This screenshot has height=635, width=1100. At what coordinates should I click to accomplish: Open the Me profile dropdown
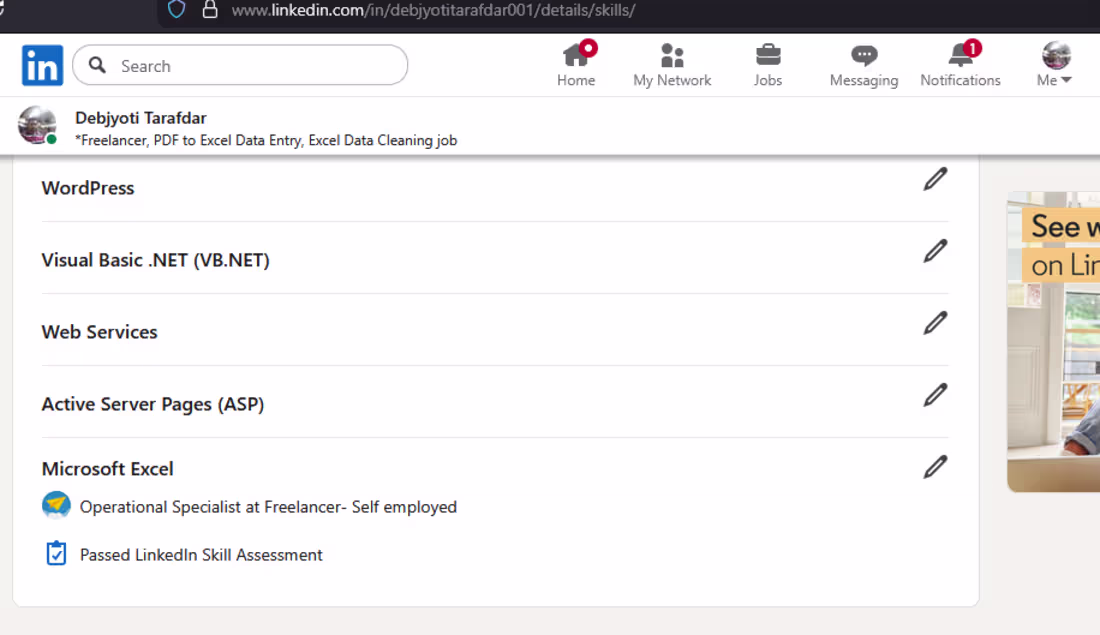pos(1053,57)
